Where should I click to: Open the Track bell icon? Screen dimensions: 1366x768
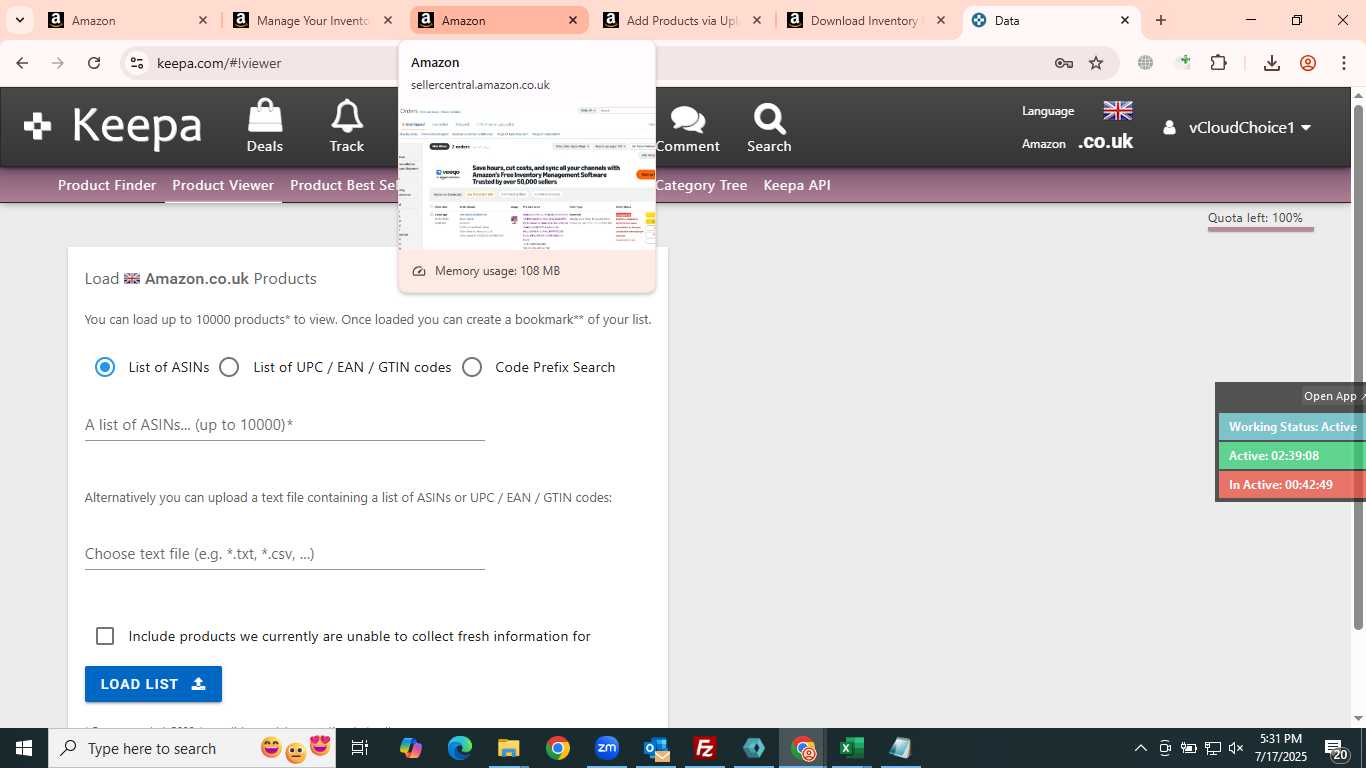pos(347,126)
